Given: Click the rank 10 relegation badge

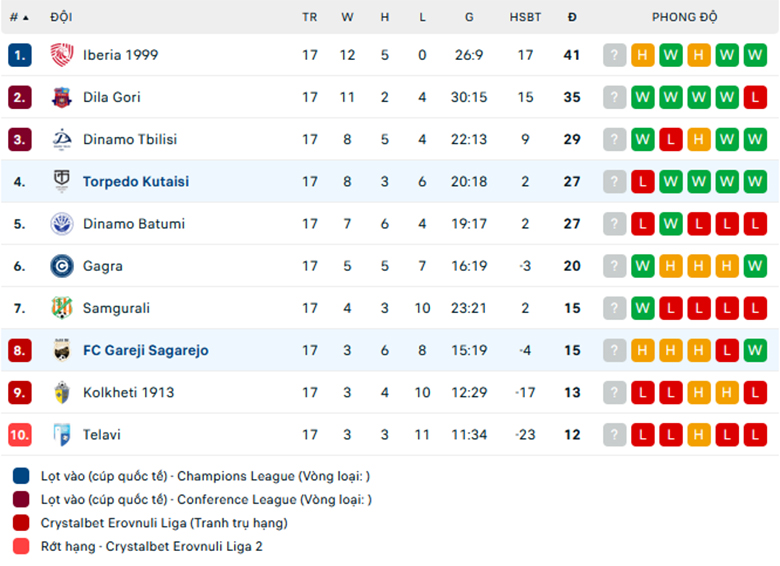Looking at the screenshot, I should (20, 435).
